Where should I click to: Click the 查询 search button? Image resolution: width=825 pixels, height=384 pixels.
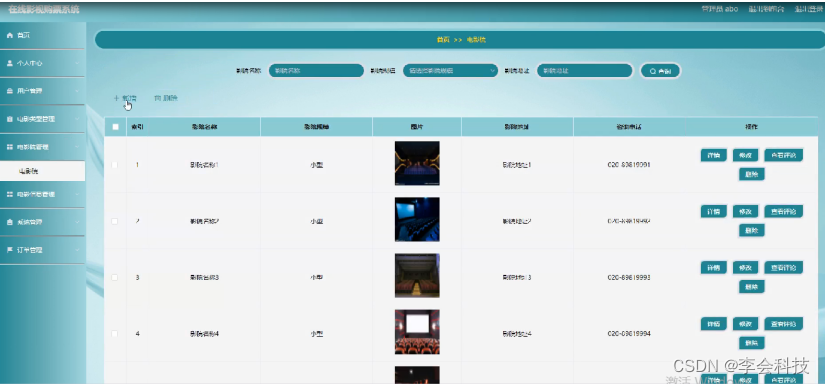point(660,71)
